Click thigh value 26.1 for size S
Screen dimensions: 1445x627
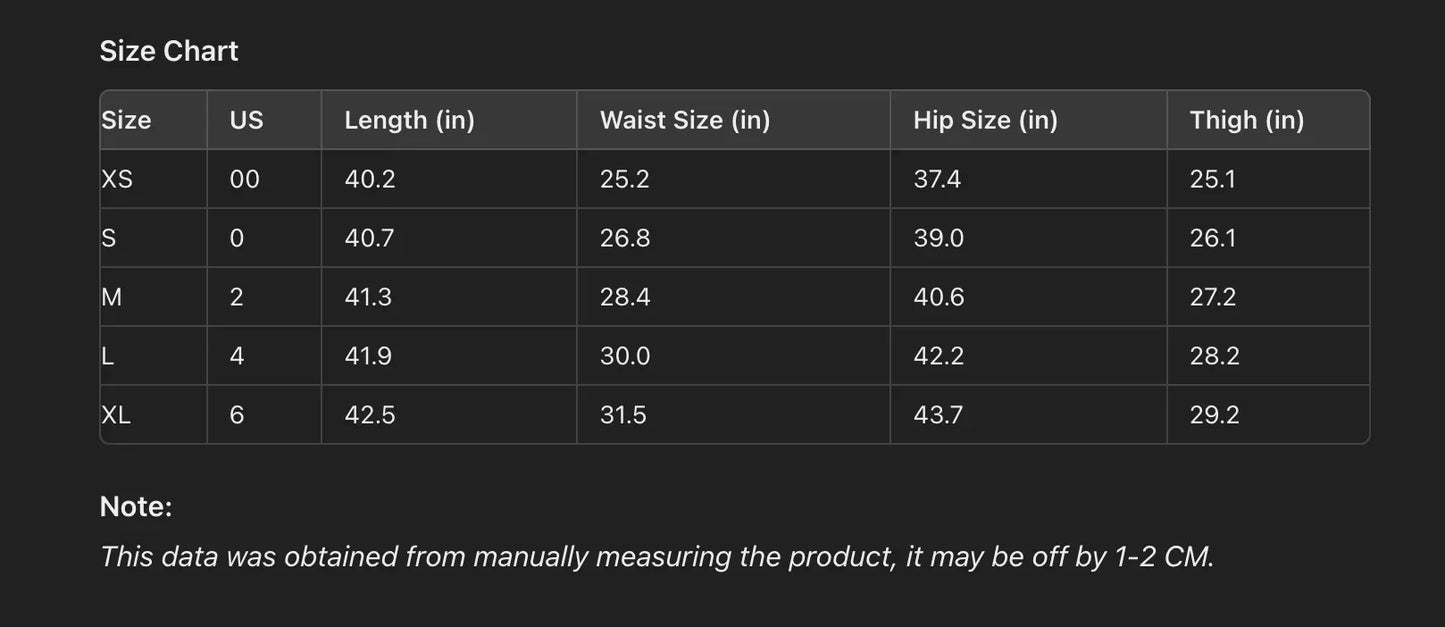pos(1212,238)
